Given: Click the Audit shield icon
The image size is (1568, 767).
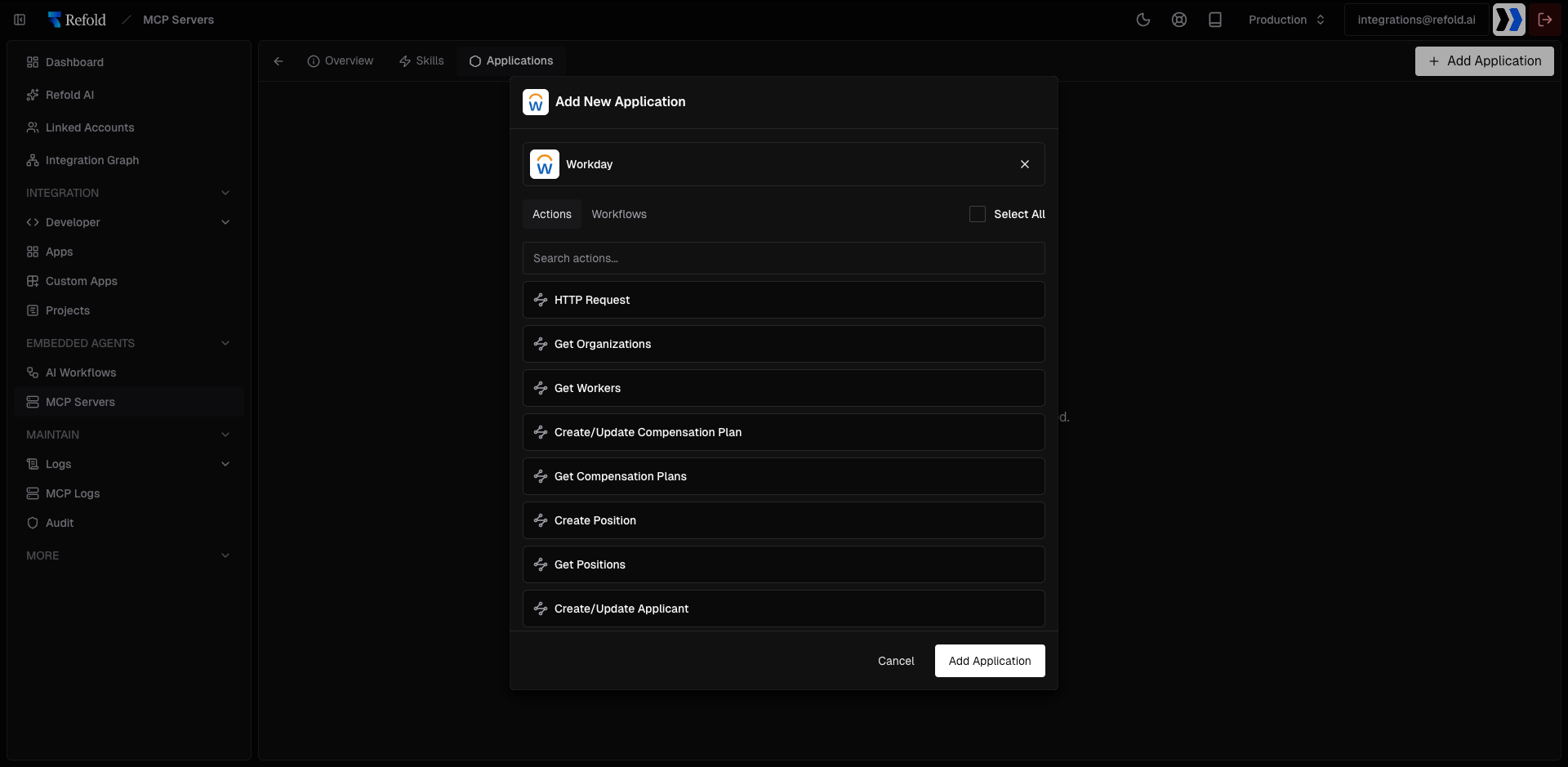Looking at the screenshot, I should 33,523.
